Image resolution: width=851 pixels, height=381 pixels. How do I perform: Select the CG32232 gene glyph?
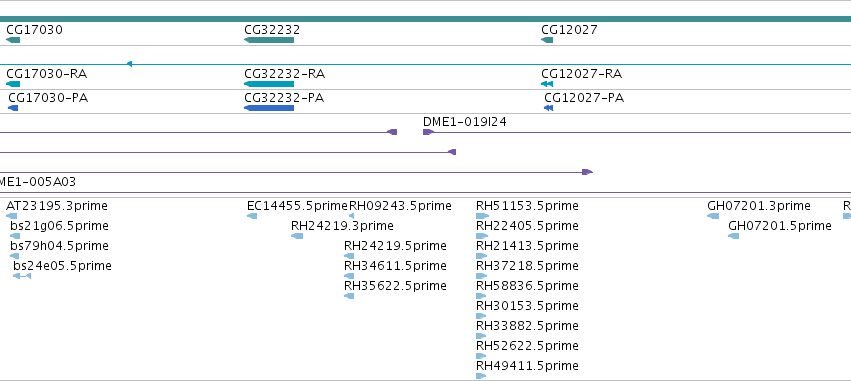click(x=269, y=40)
